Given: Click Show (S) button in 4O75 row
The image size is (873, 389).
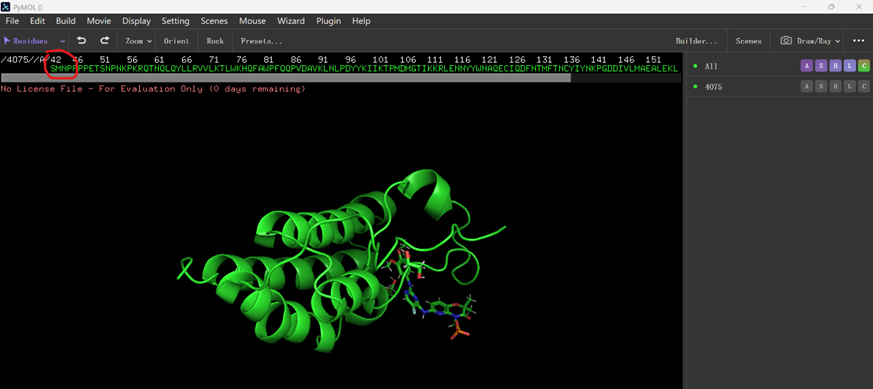Looking at the screenshot, I should (x=821, y=86).
